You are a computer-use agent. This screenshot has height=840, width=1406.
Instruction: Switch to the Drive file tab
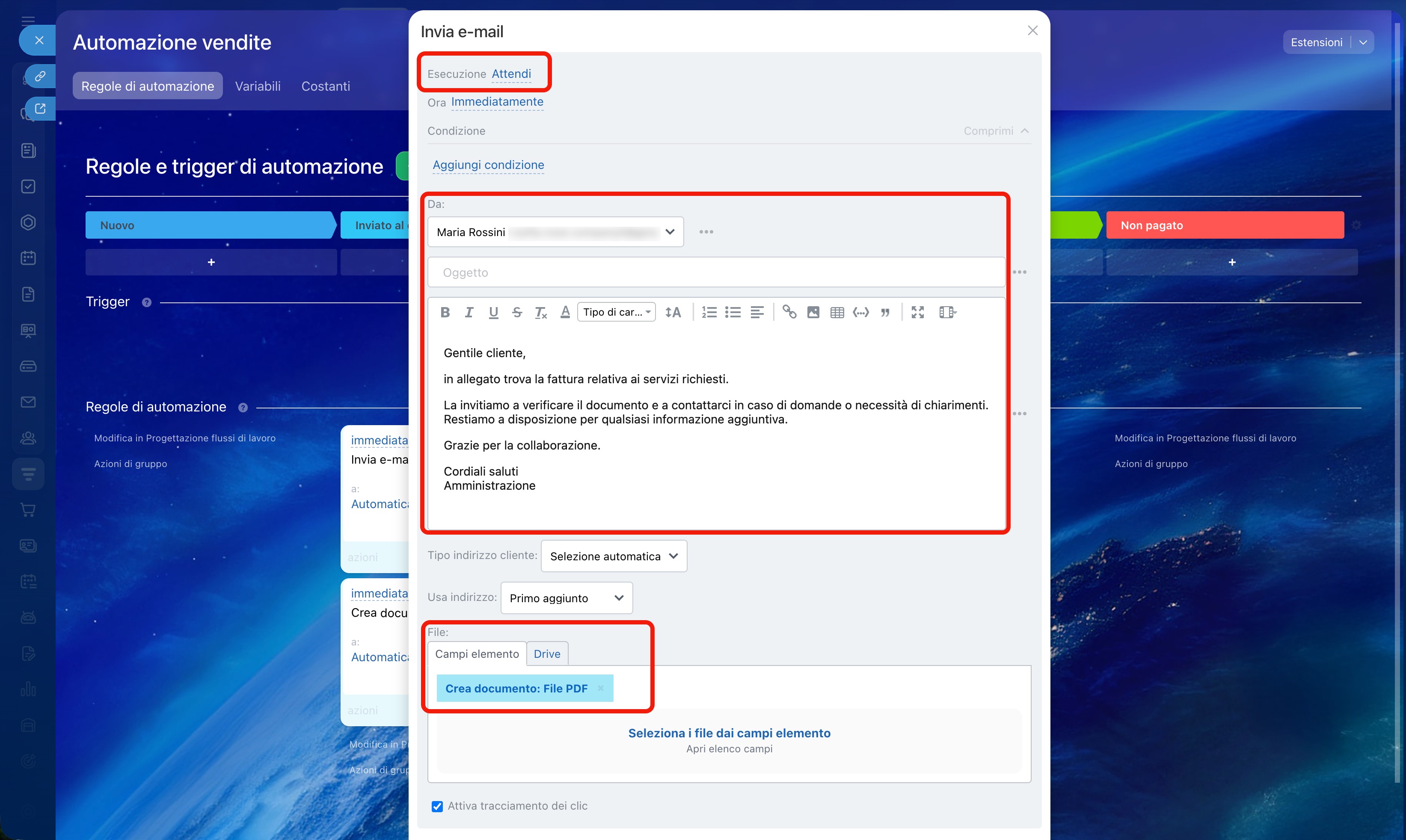click(x=547, y=654)
